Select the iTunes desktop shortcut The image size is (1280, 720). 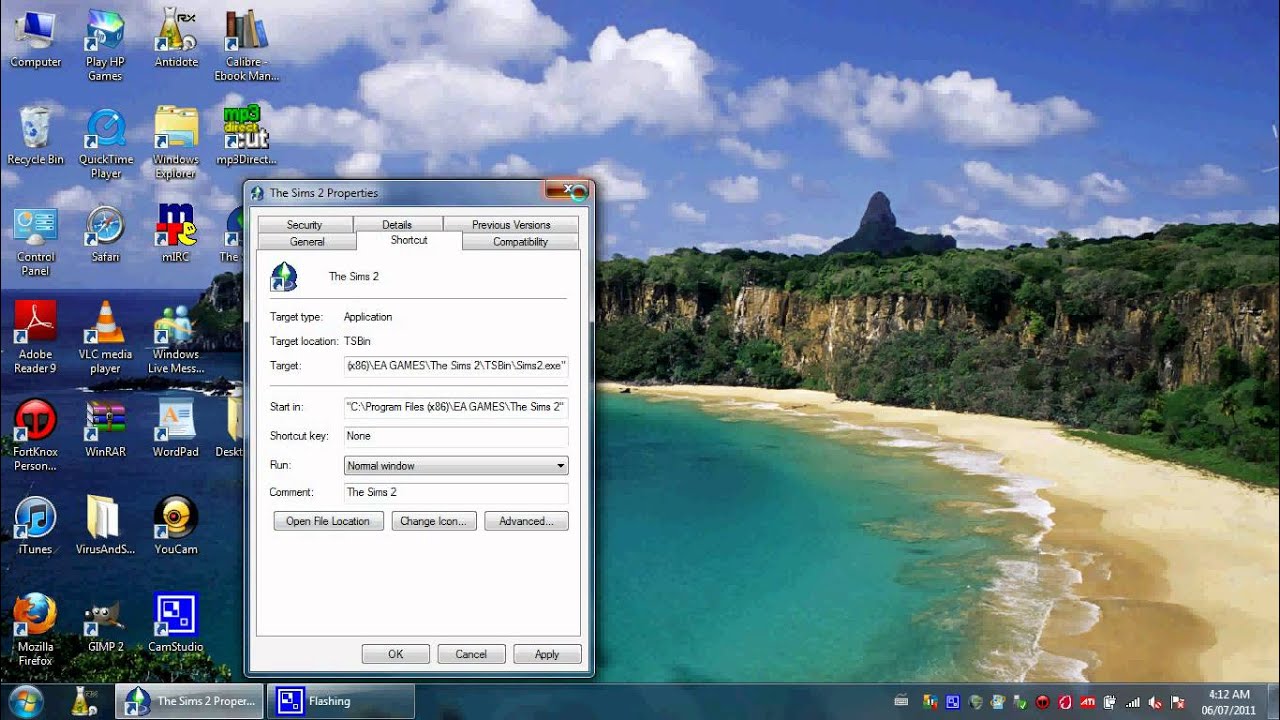35,526
